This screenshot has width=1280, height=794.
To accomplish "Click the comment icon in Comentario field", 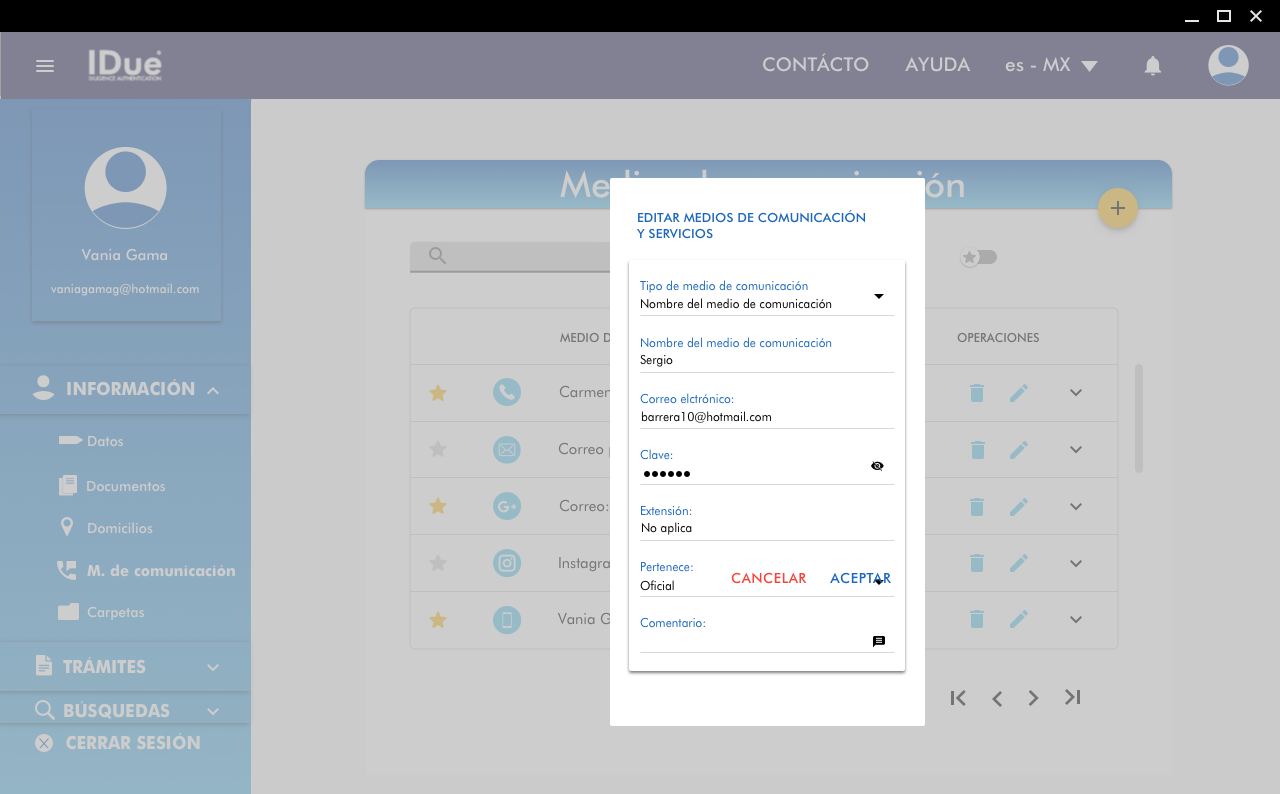I will (x=879, y=642).
